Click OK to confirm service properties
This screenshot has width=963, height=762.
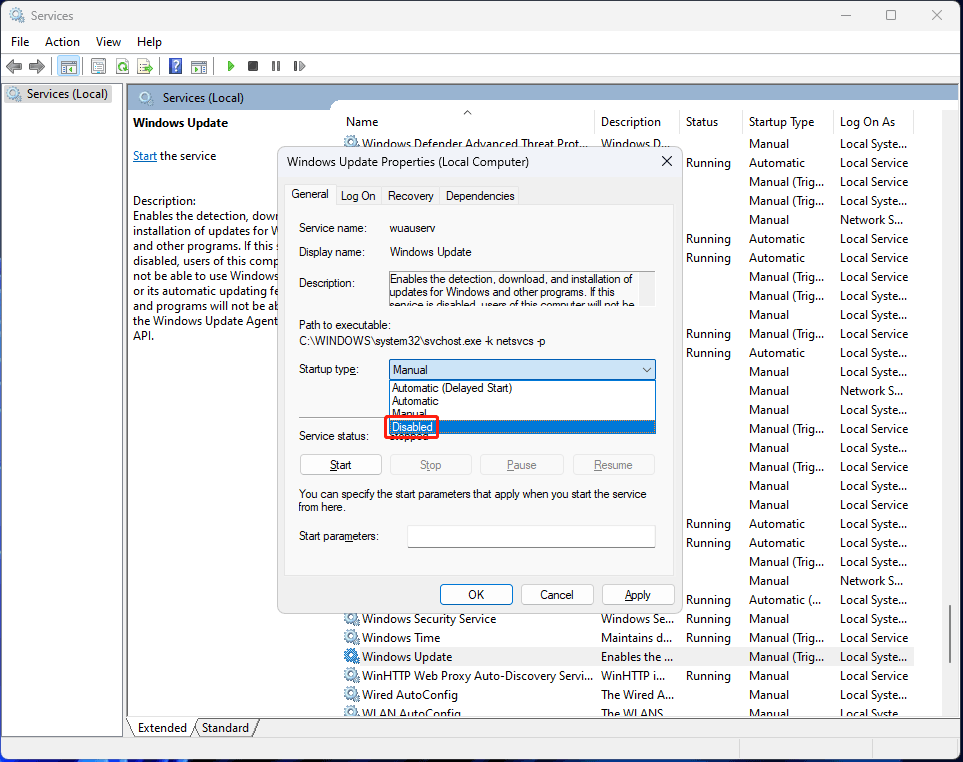point(476,594)
